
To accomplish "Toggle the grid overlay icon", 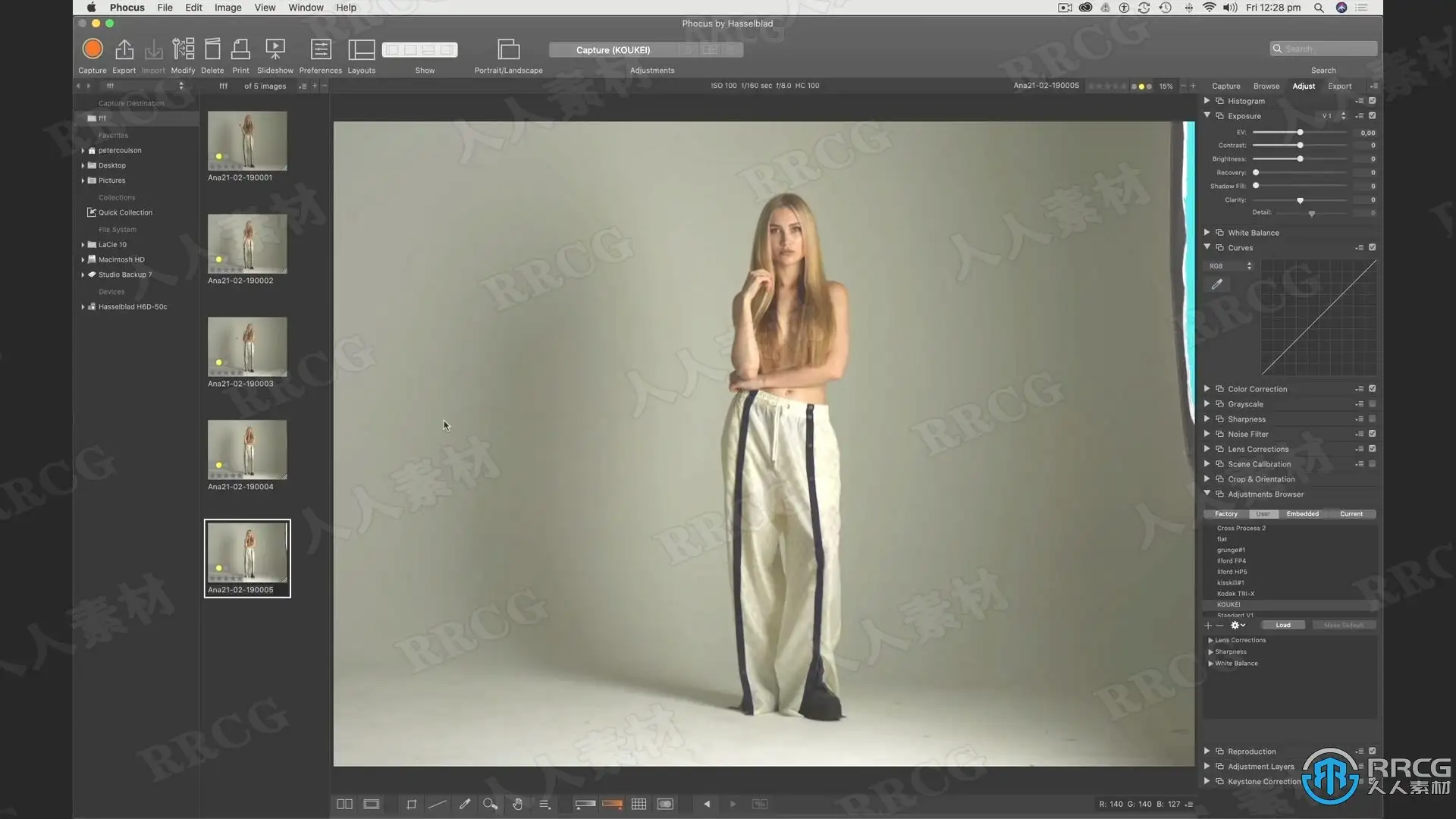I will tap(639, 805).
